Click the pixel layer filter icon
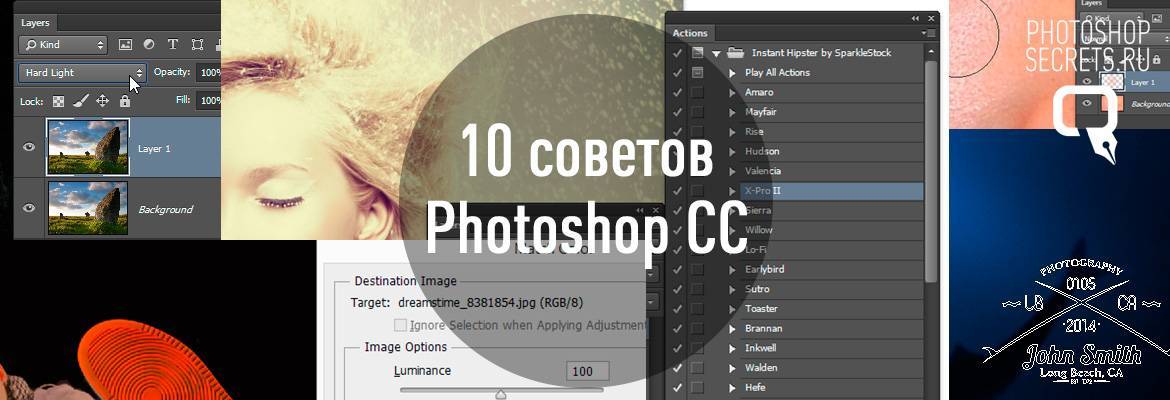Viewport: 1170px width, 400px height. [125, 45]
